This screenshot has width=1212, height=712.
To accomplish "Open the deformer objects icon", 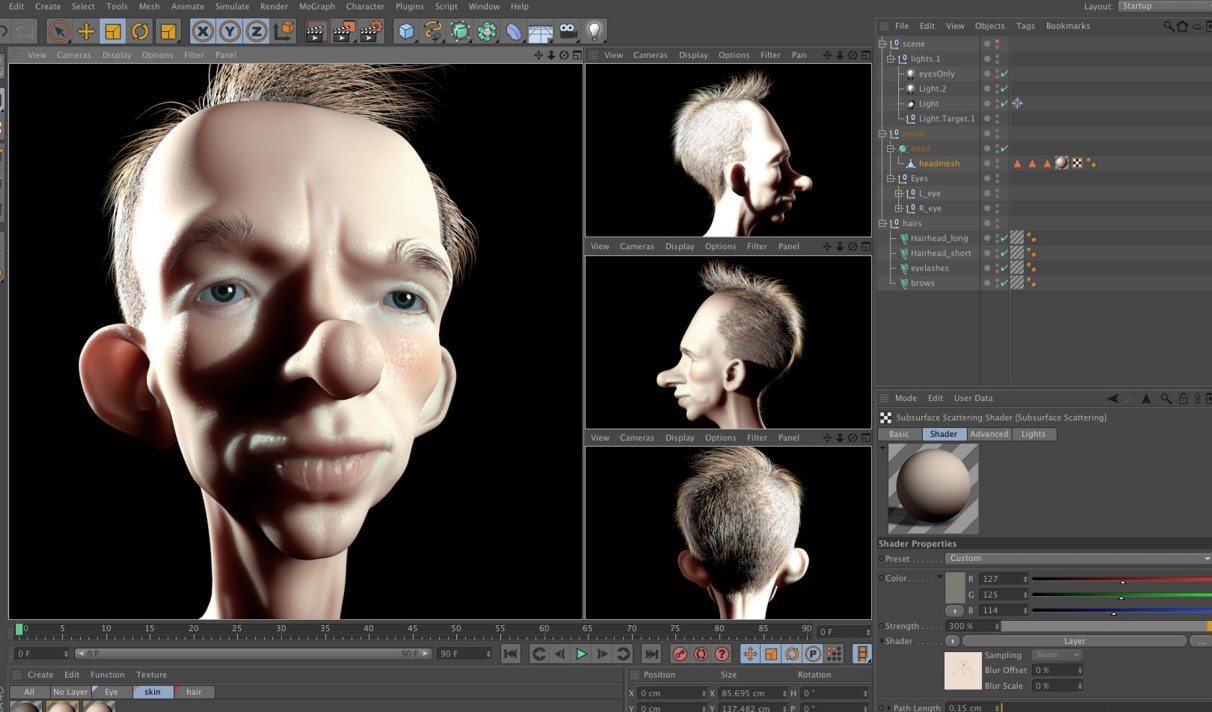I will click(x=514, y=32).
